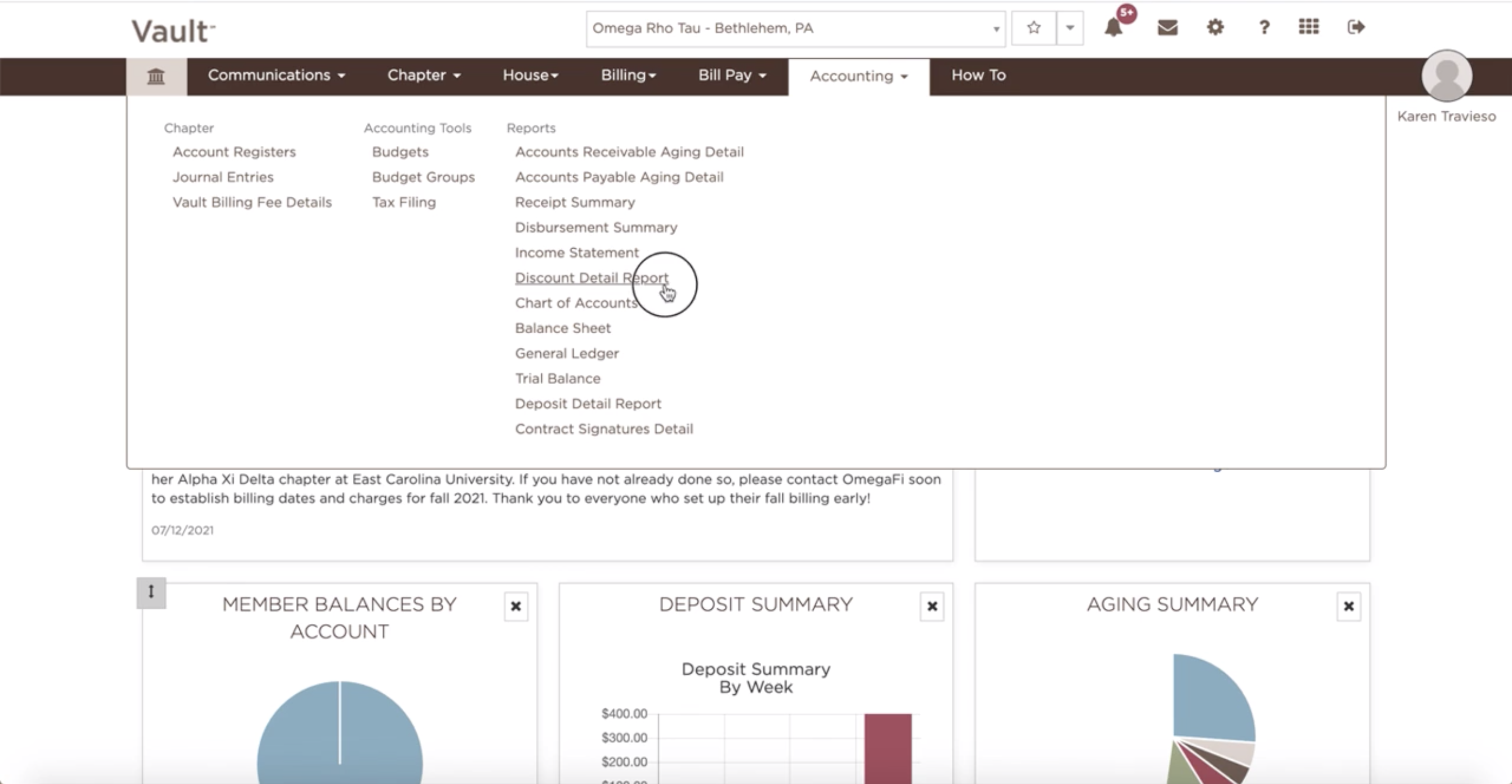Click the widget reorder handle icon
1512x784 pixels.
pyautogui.click(x=151, y=592)
